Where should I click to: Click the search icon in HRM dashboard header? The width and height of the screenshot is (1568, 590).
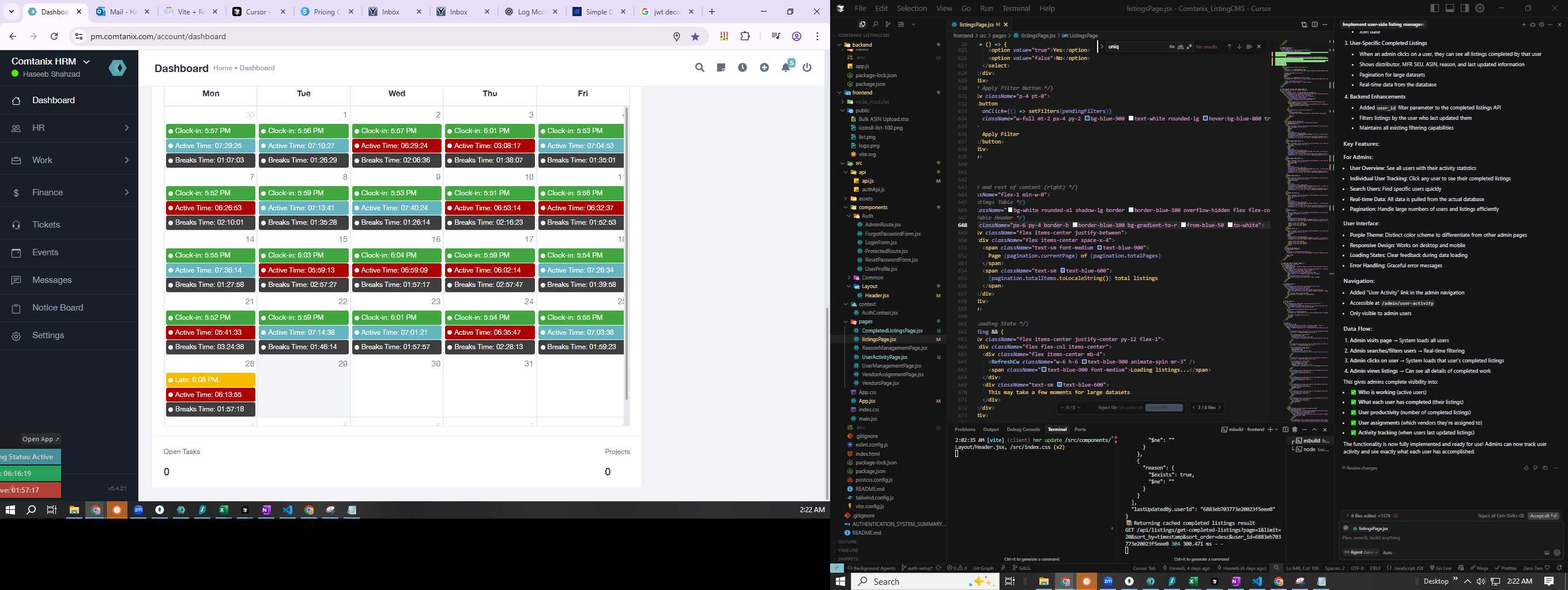pyautogui.click(x=699, y=67)
